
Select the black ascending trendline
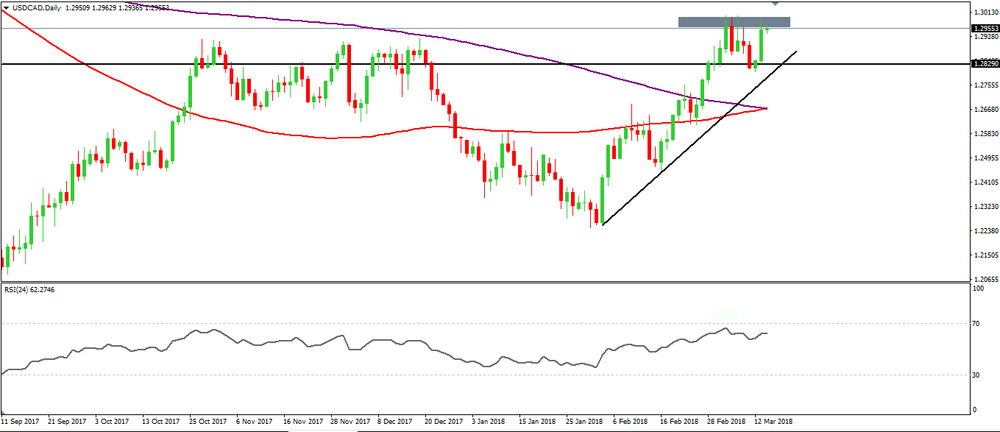point(699,137)
